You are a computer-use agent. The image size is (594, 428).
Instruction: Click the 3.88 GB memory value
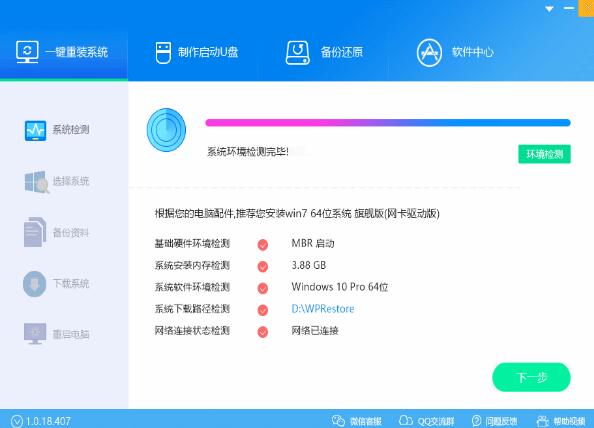[x=309, y=265]
